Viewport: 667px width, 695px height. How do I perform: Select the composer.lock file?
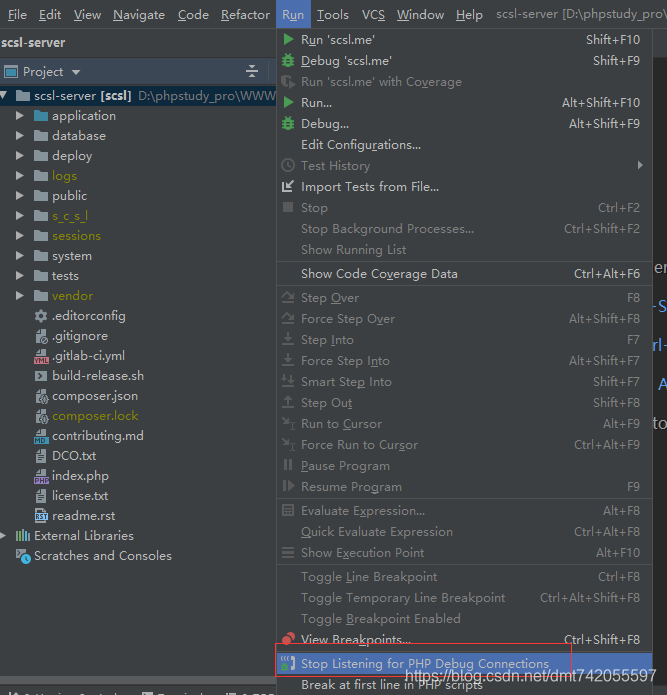pyautogui.click(x=95, y=416)
